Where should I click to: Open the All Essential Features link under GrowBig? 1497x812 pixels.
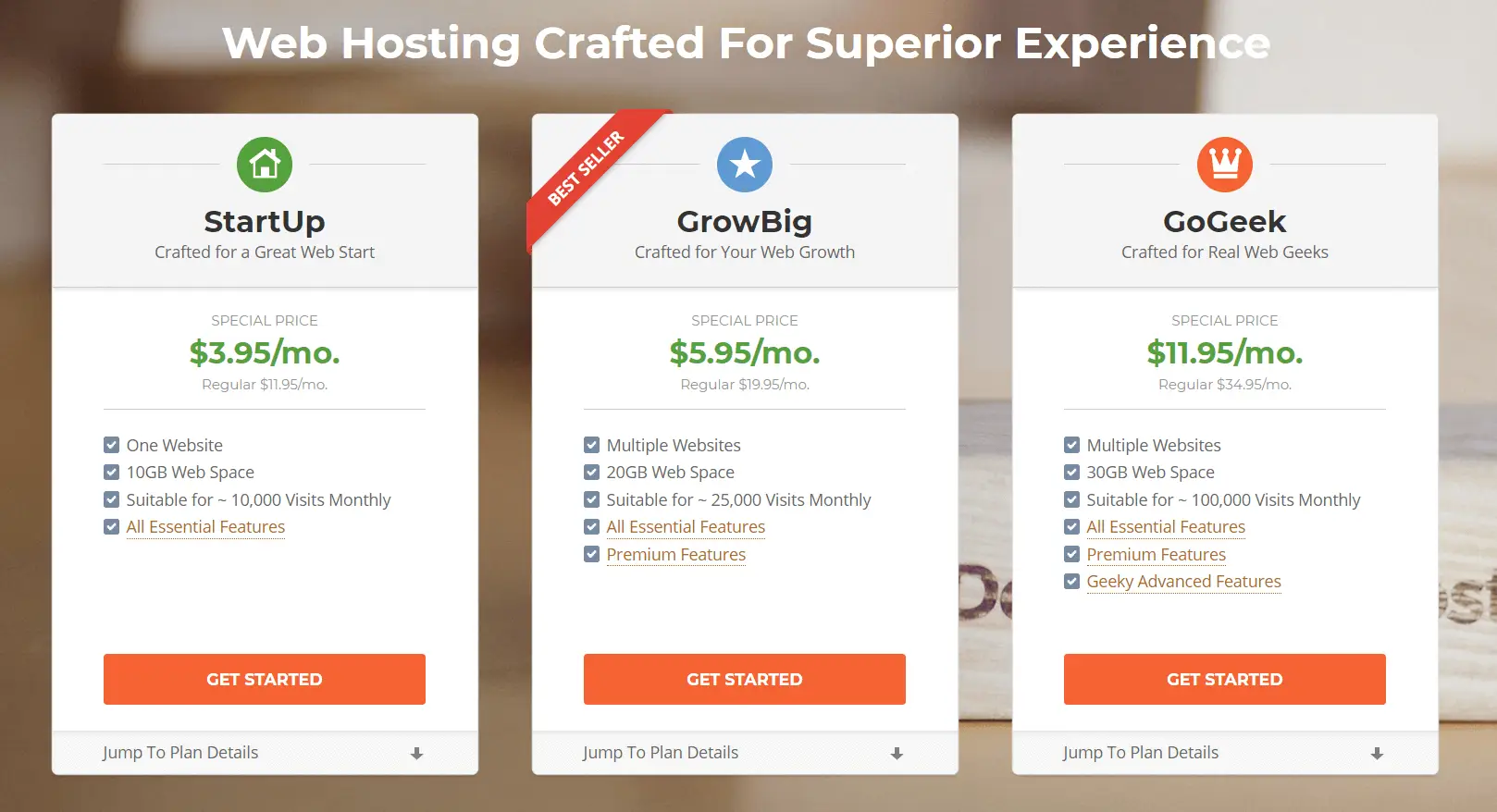[x=686, y=526]
